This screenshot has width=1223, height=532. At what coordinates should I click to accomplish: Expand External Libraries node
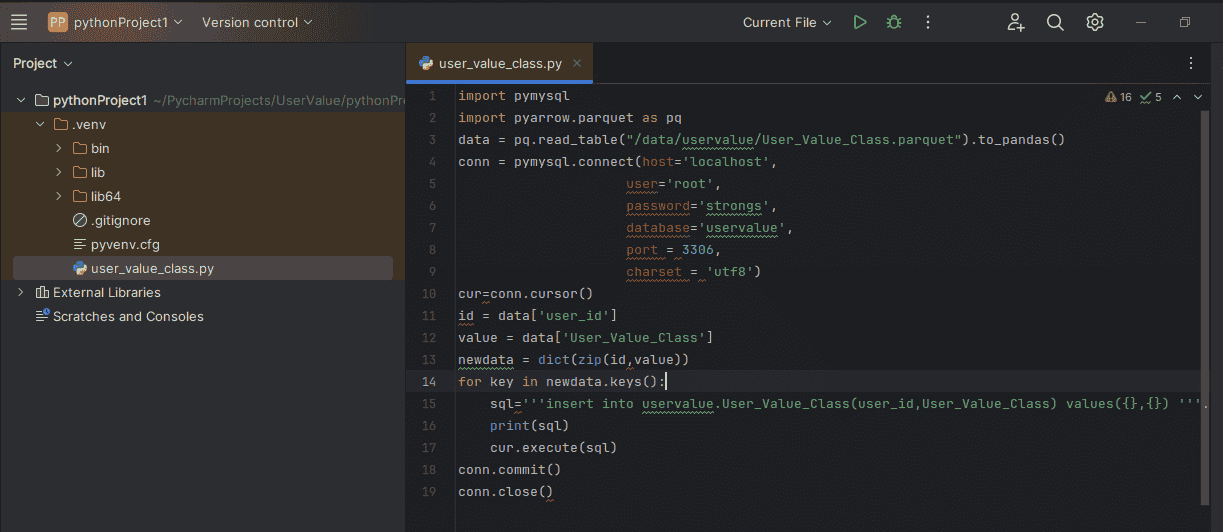click(x=21, y=292)
